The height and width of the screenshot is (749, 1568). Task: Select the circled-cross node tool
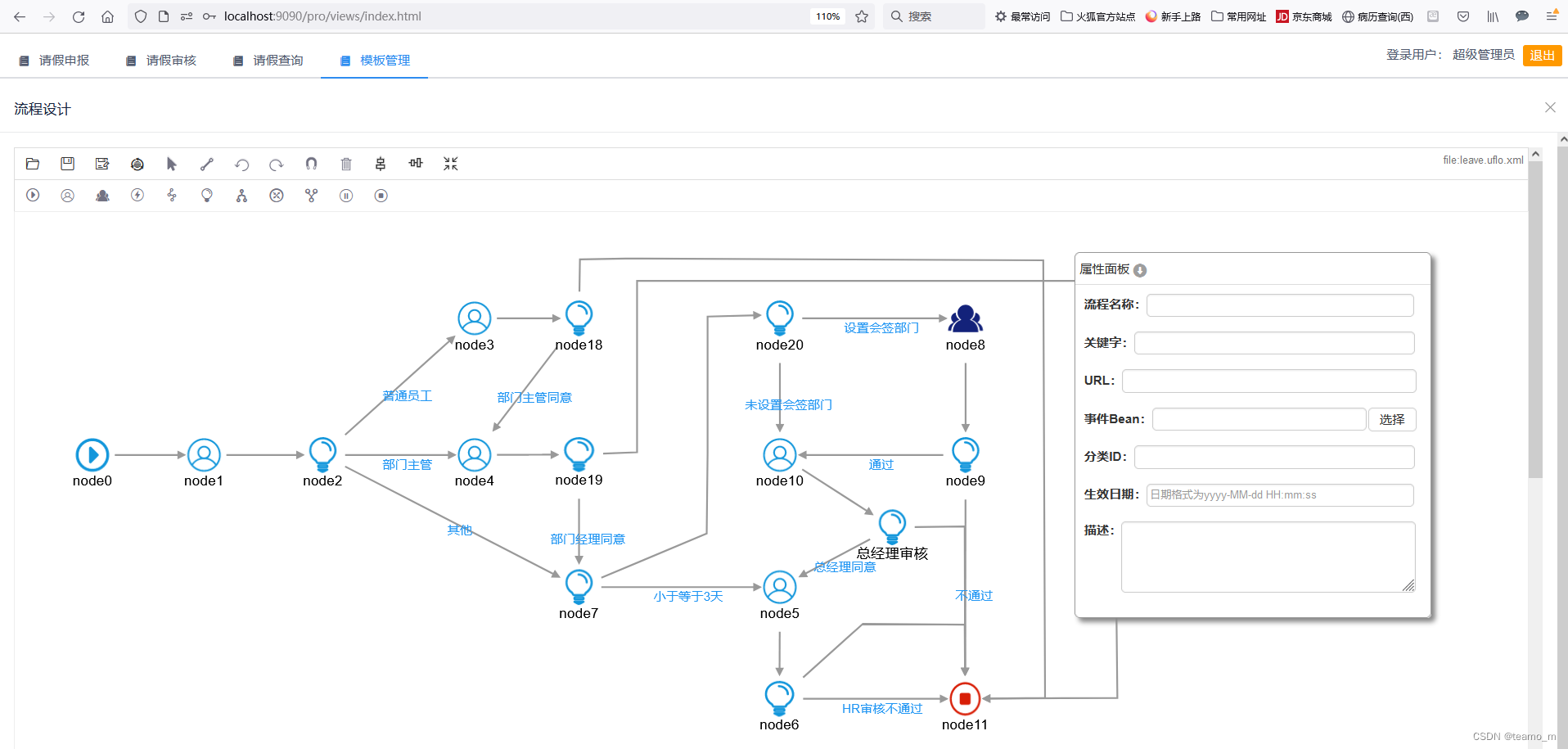coord(277,196)
